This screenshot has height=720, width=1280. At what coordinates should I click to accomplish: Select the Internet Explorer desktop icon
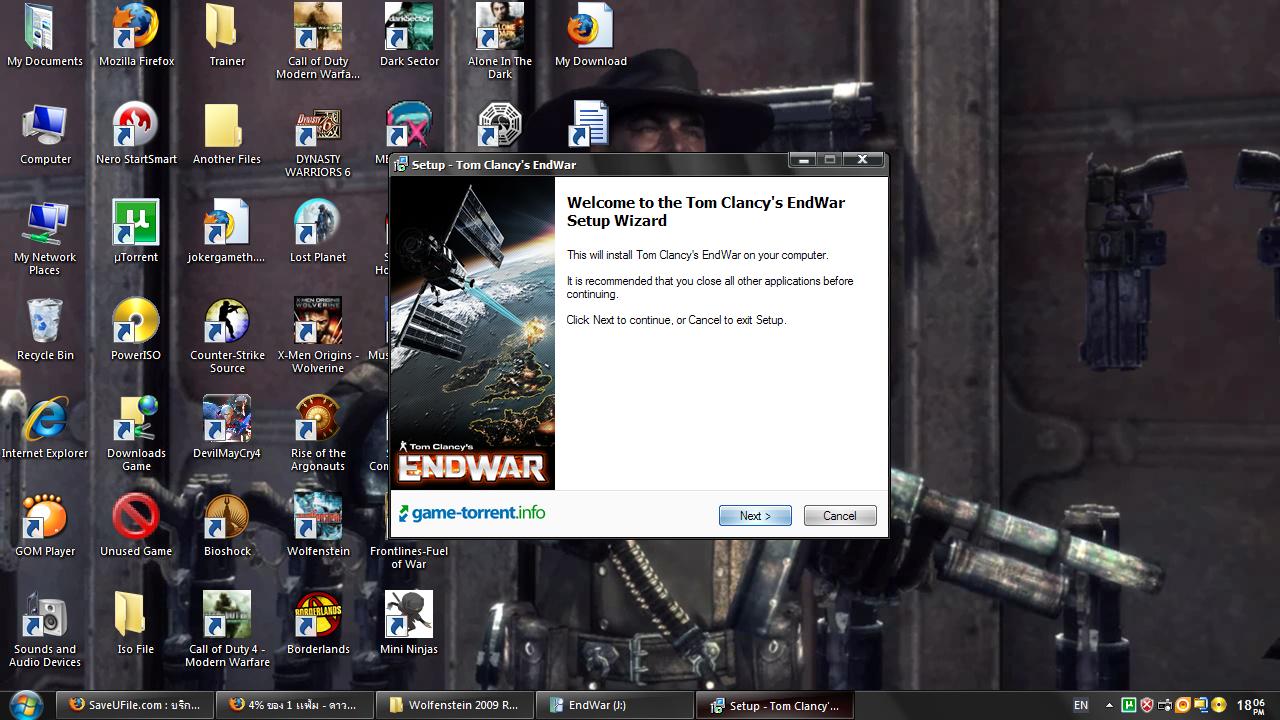tap(45, 428)
